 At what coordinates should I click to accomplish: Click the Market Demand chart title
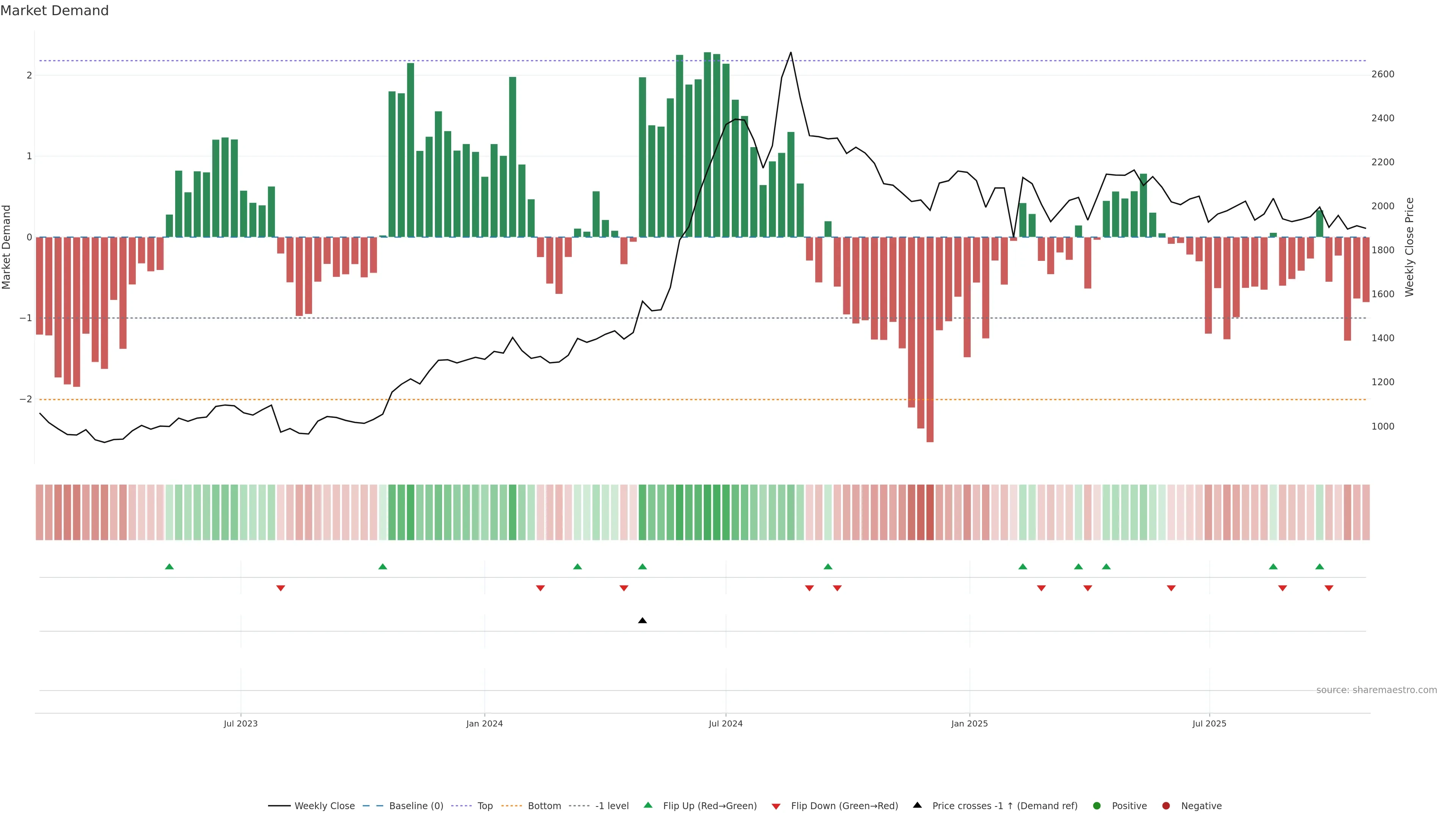(x=54, y=11)
